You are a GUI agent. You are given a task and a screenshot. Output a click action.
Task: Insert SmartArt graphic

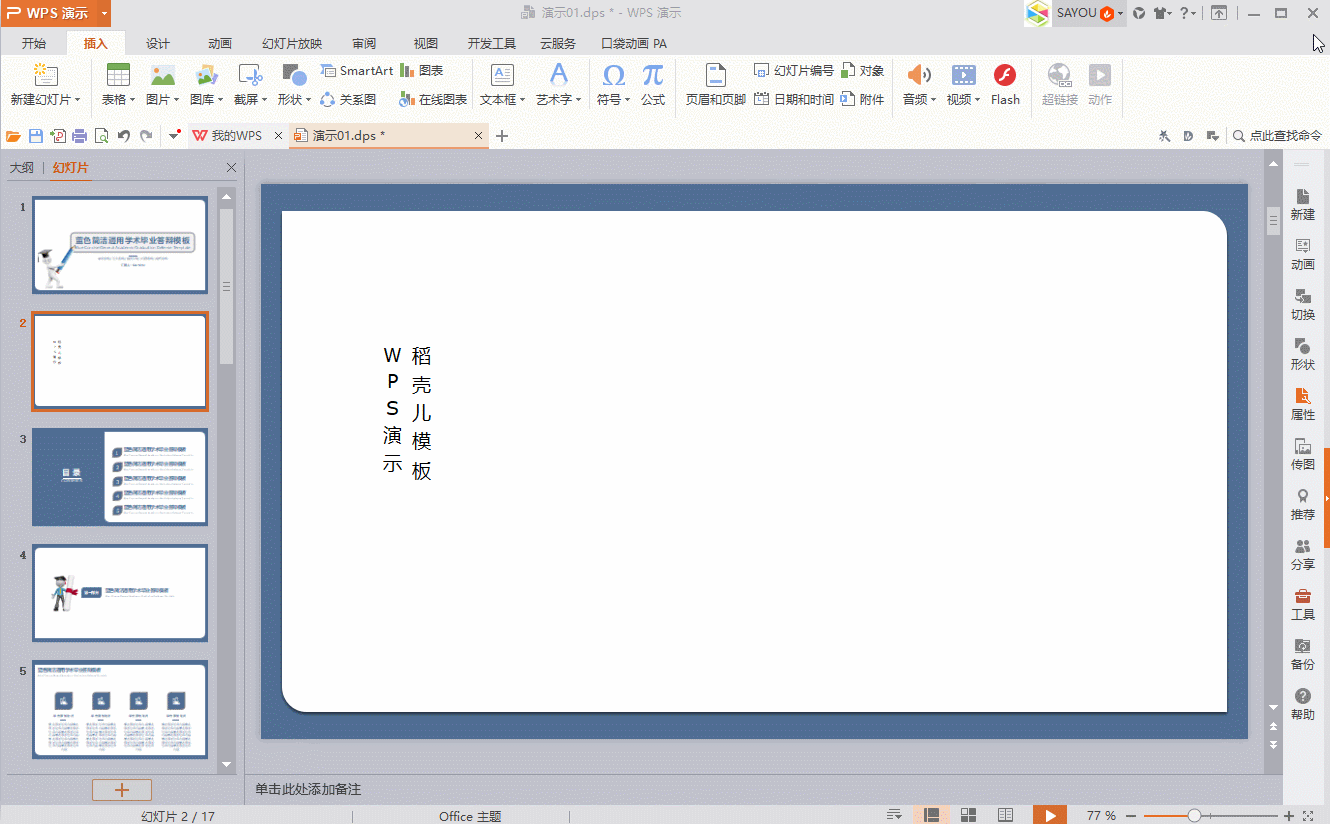[357, 70]
